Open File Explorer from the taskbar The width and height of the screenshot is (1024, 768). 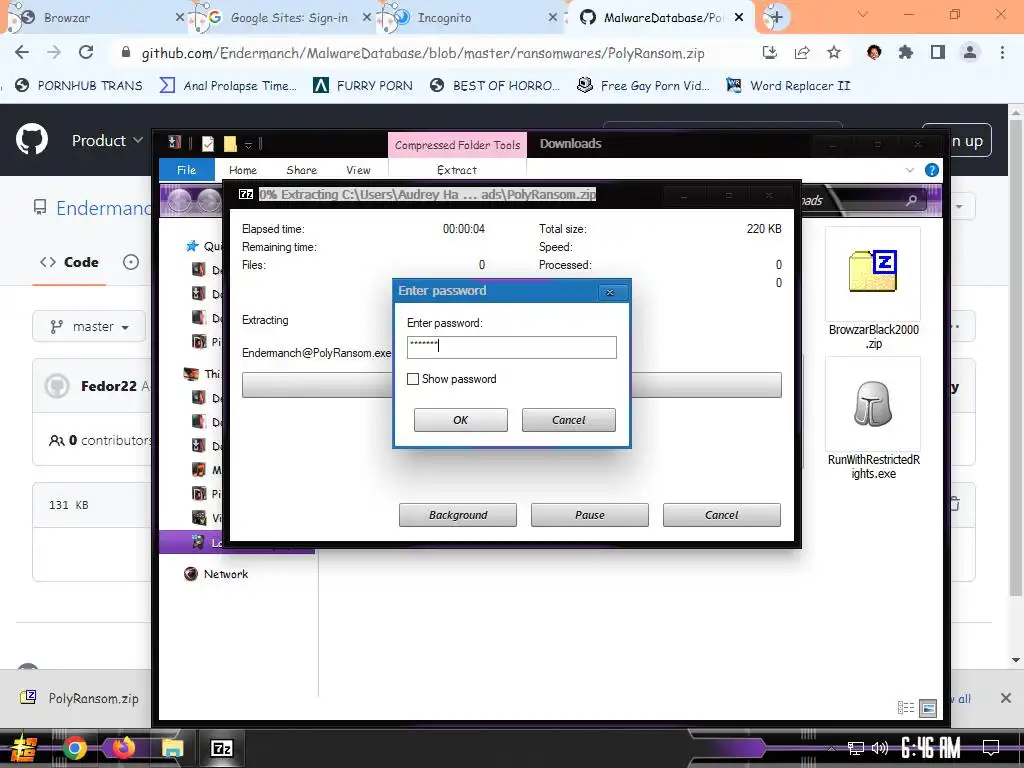pyautogui.click(x=172, y=748)
